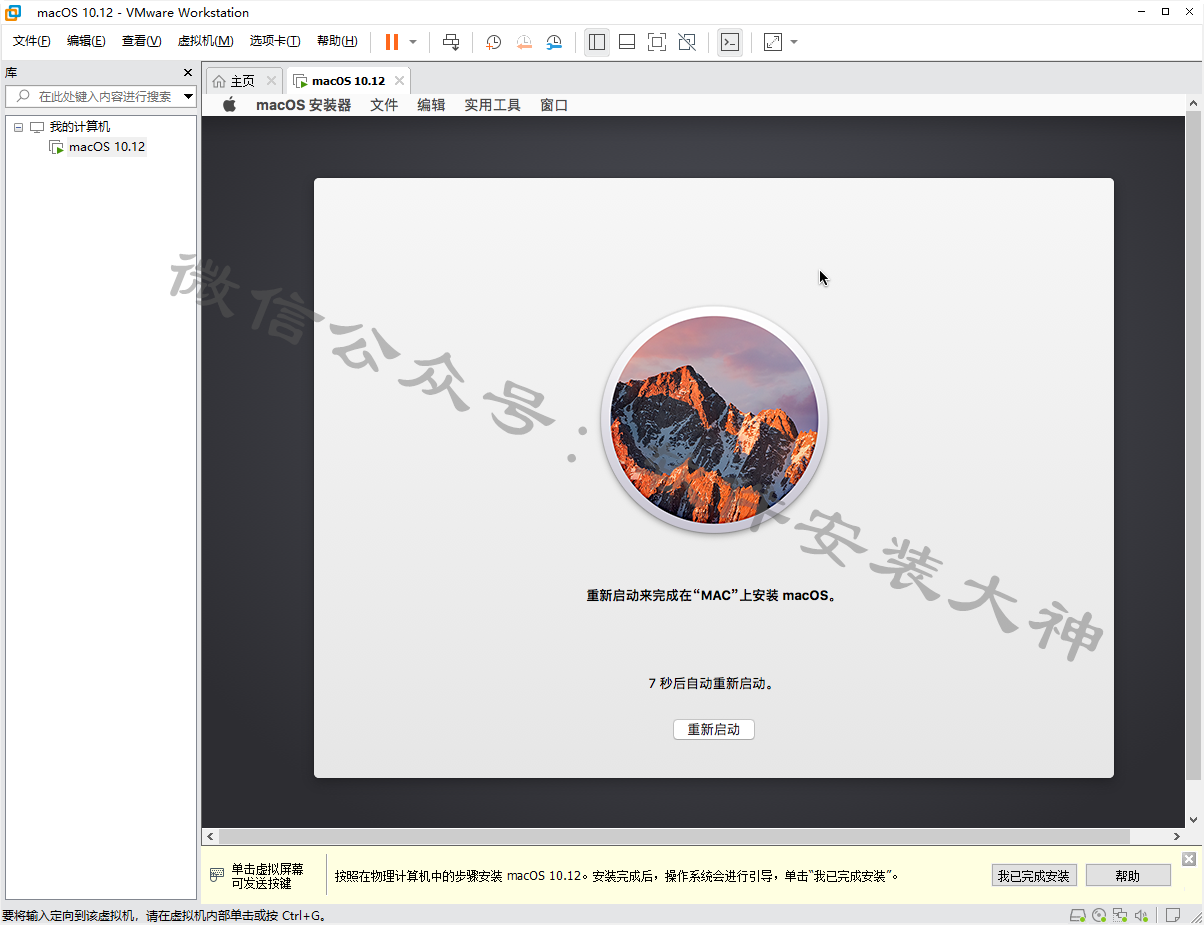
Task: Open the 文件(F) menu in VMware
Action: coord(32,41)
